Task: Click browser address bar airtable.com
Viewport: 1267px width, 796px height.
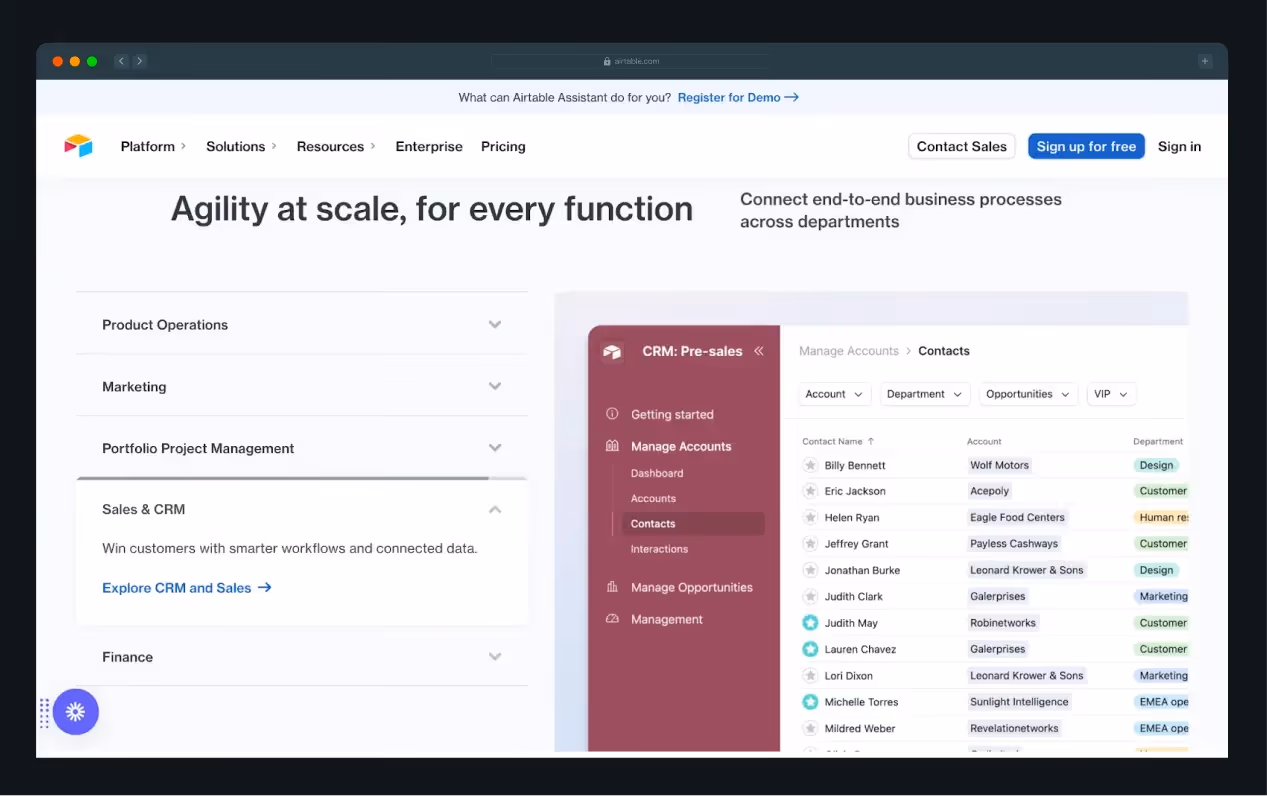Action: pos(631,61)
